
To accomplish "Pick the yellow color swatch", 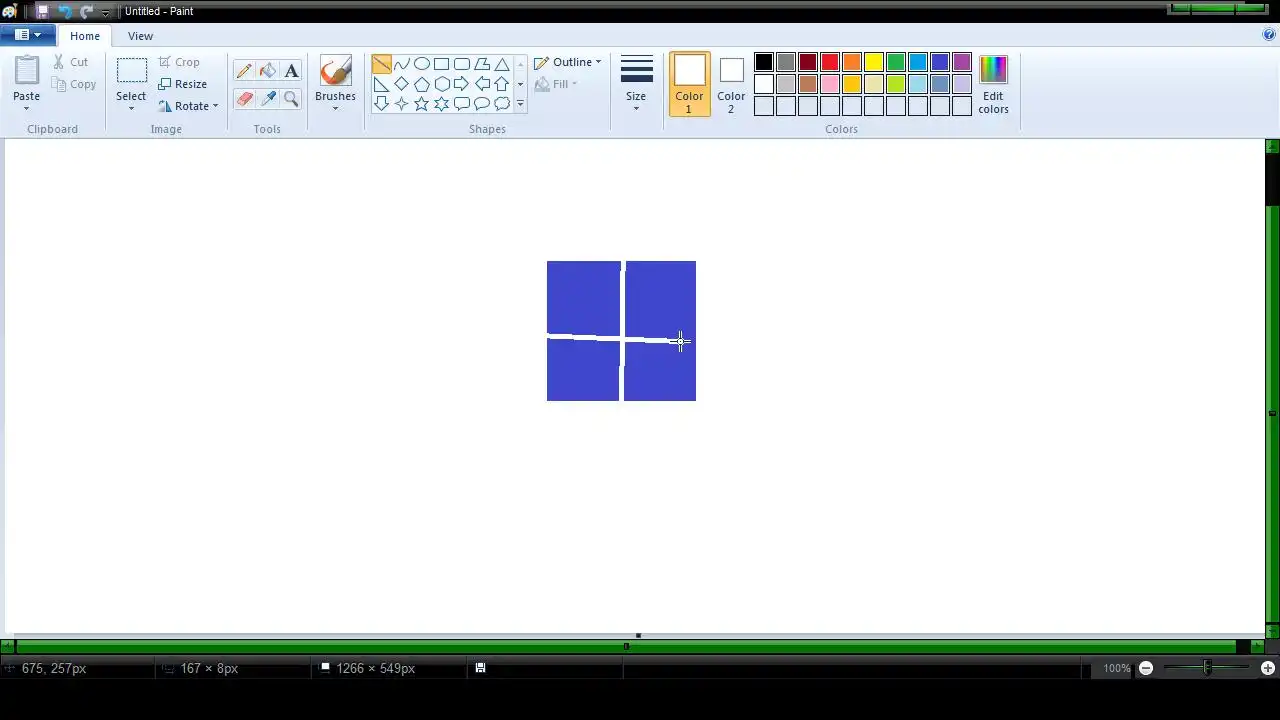I will (874, 63).
